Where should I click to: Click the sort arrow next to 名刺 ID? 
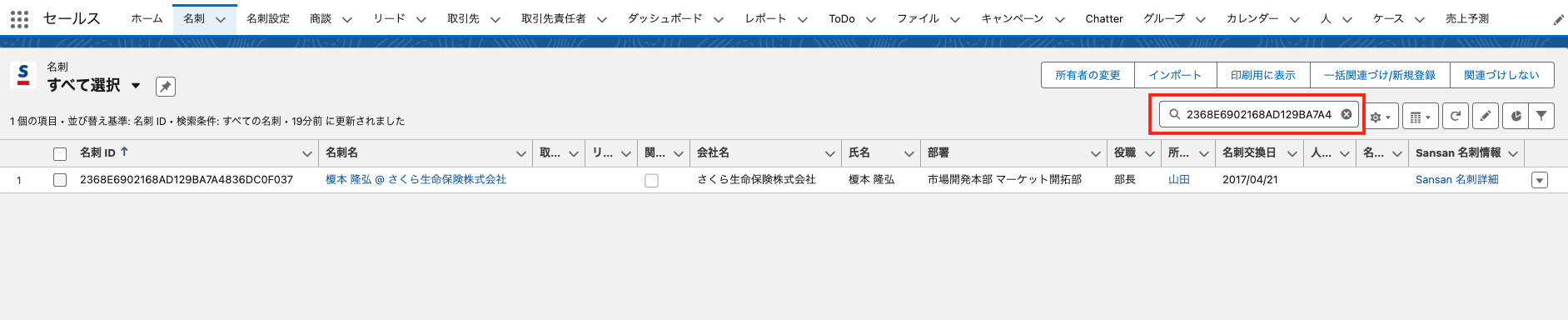[x=125, y=152]
